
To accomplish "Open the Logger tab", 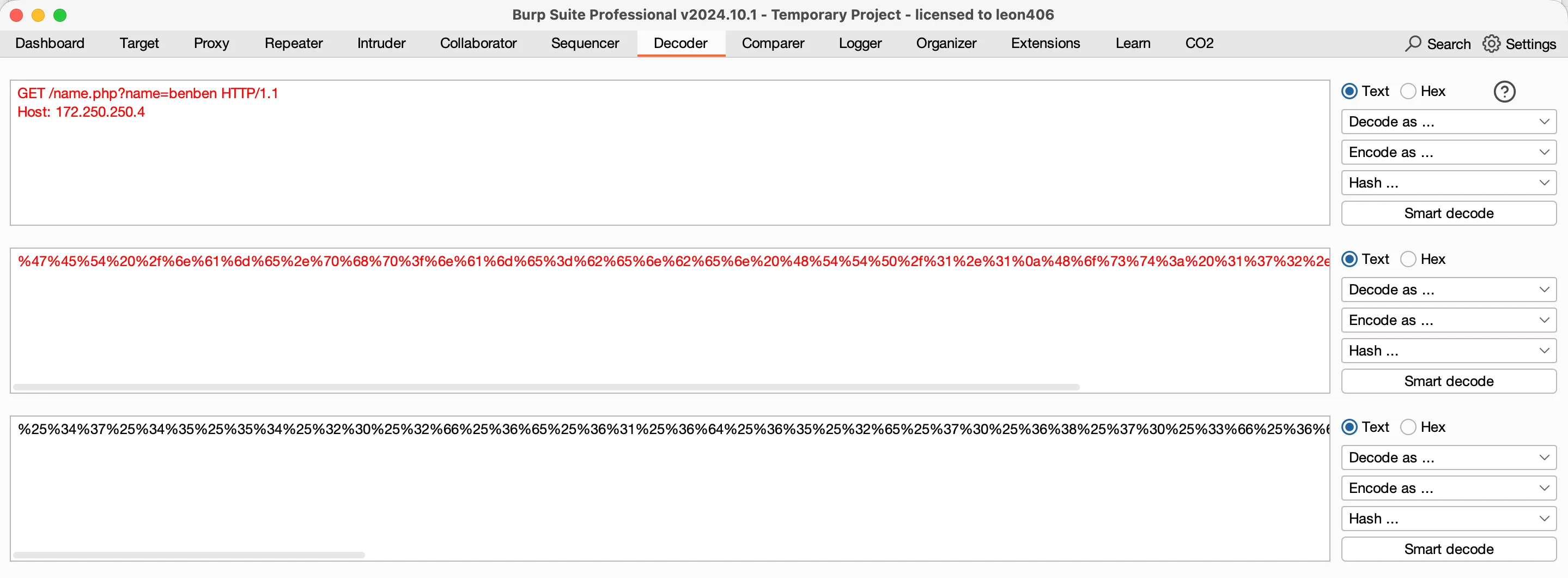I will click(x=860, y=43).
